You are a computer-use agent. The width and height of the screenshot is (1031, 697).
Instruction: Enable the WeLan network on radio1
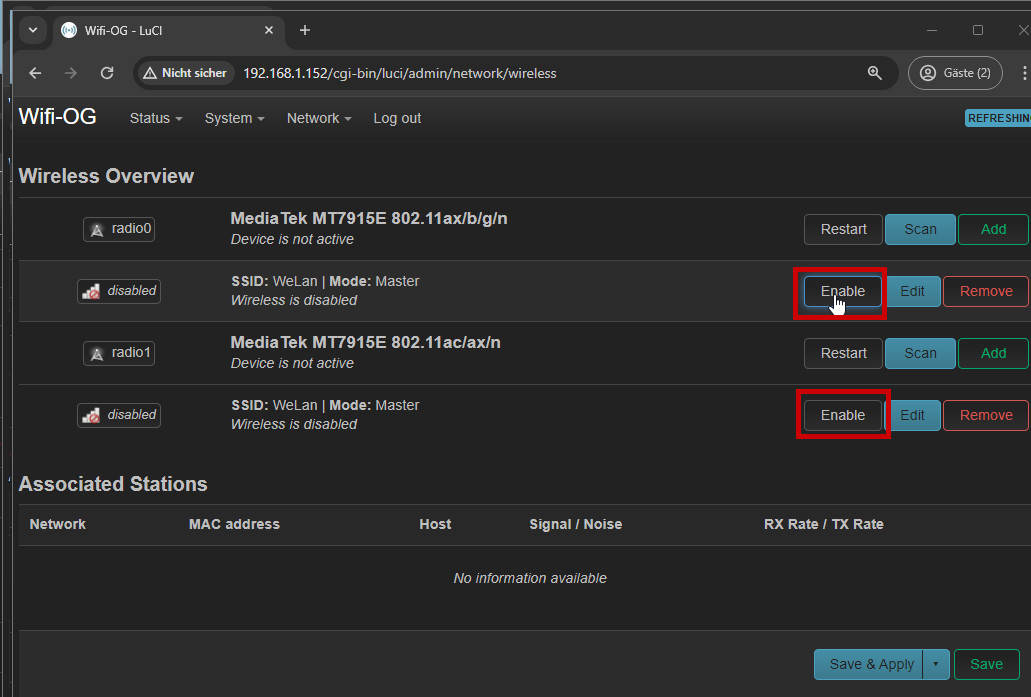842,415
